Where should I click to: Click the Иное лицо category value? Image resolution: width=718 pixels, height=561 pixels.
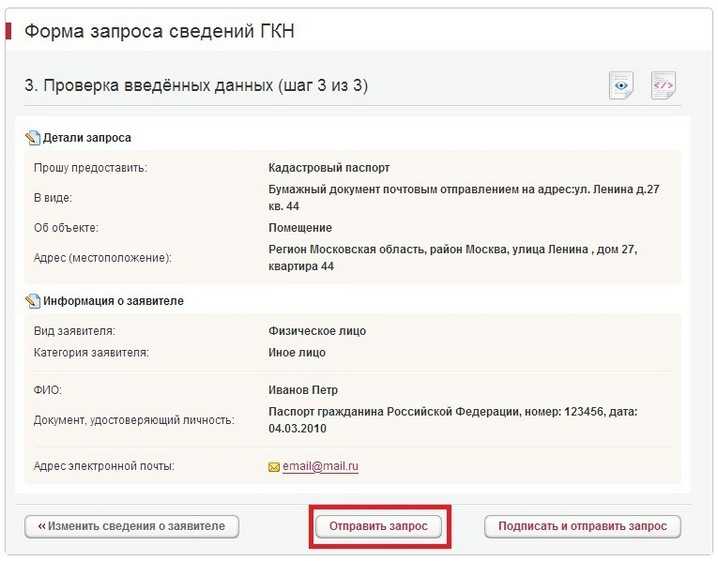297,352
